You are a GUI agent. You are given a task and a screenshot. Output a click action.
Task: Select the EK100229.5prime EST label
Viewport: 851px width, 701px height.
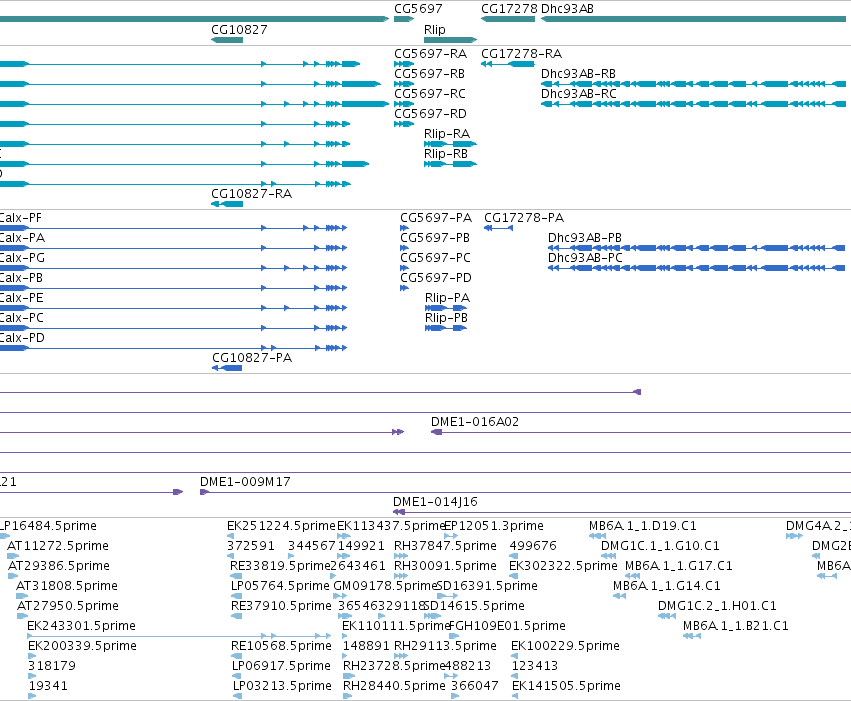pyautogui.click(x=566, y=646)
